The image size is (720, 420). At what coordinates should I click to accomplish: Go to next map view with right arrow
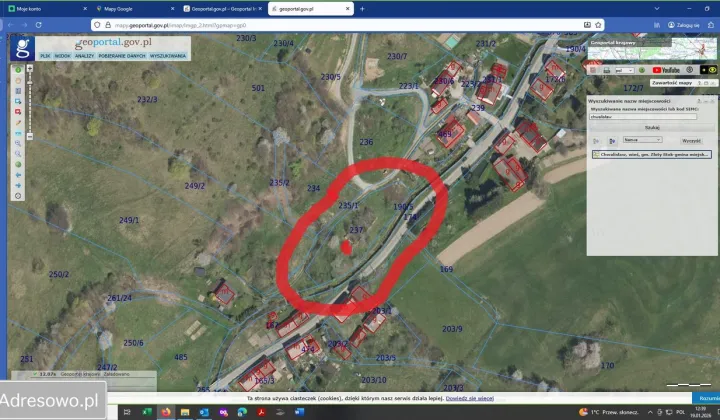click(x=18, y=185)
